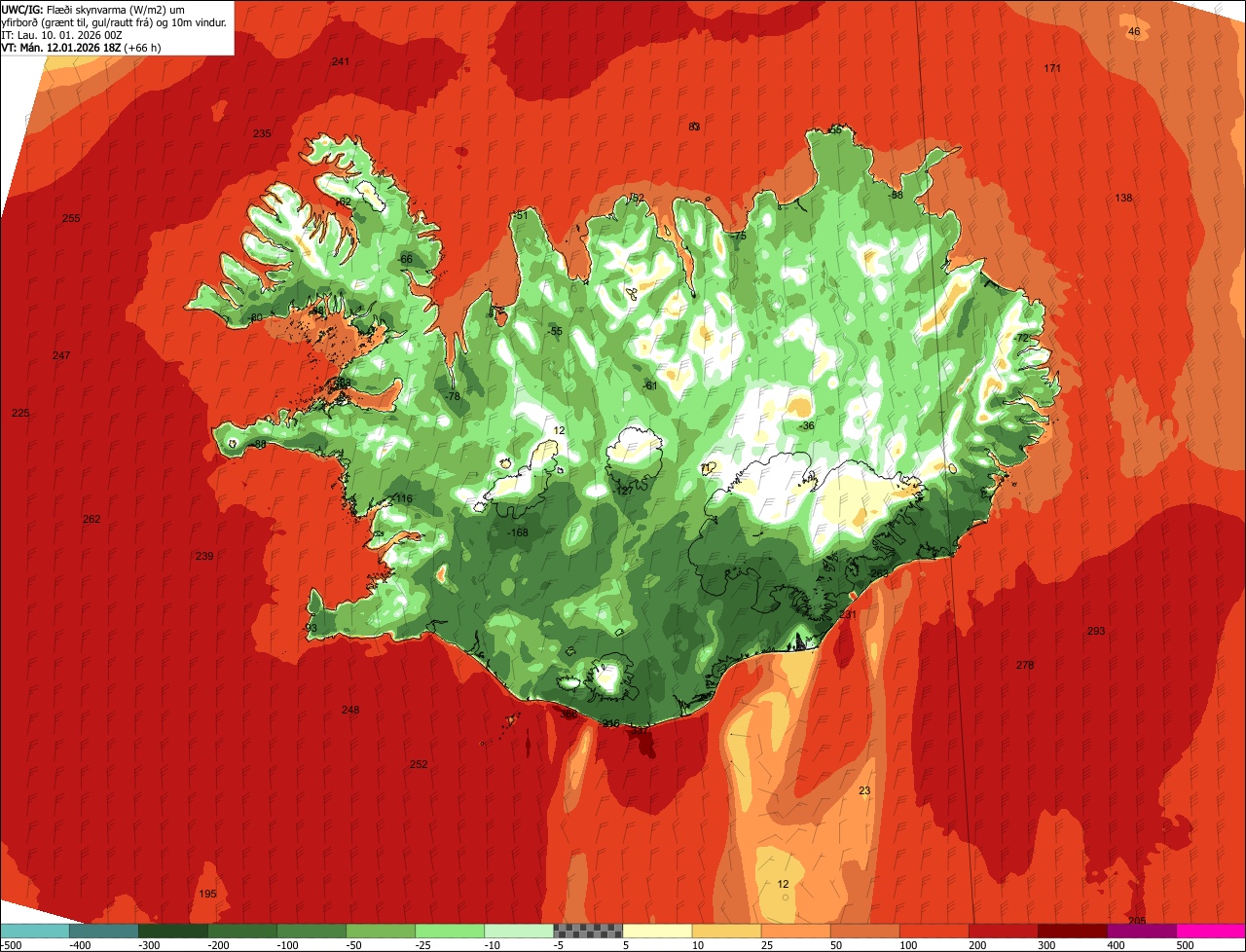Click the map value '-66' in the Westfjords
The image size is (1246, 952).
click(x=406, y=259)
